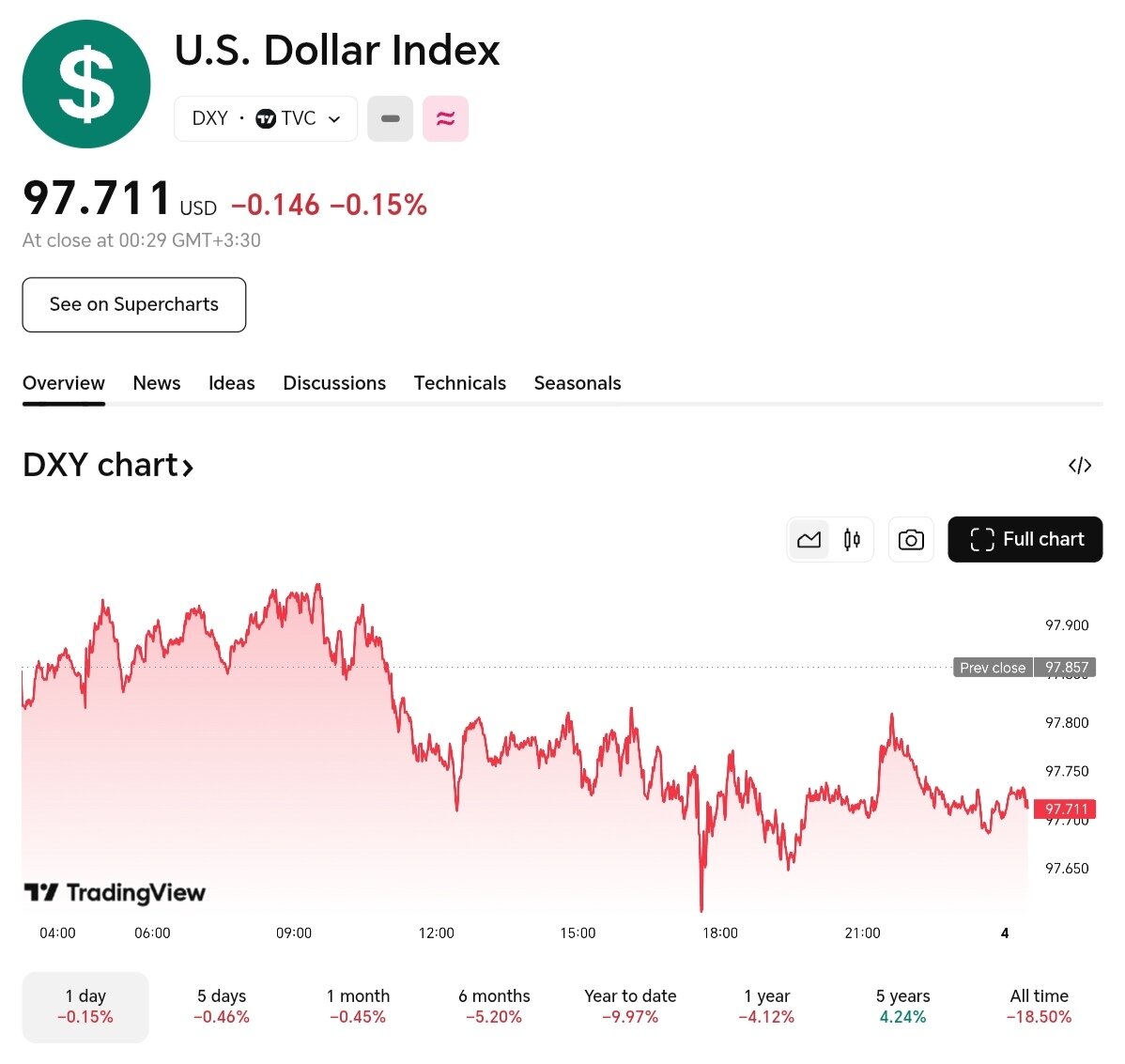The height and width of the screenshot is (1064, 1125).
Task: Click the 18:00 time axis marker
Action: pos(720,933)
